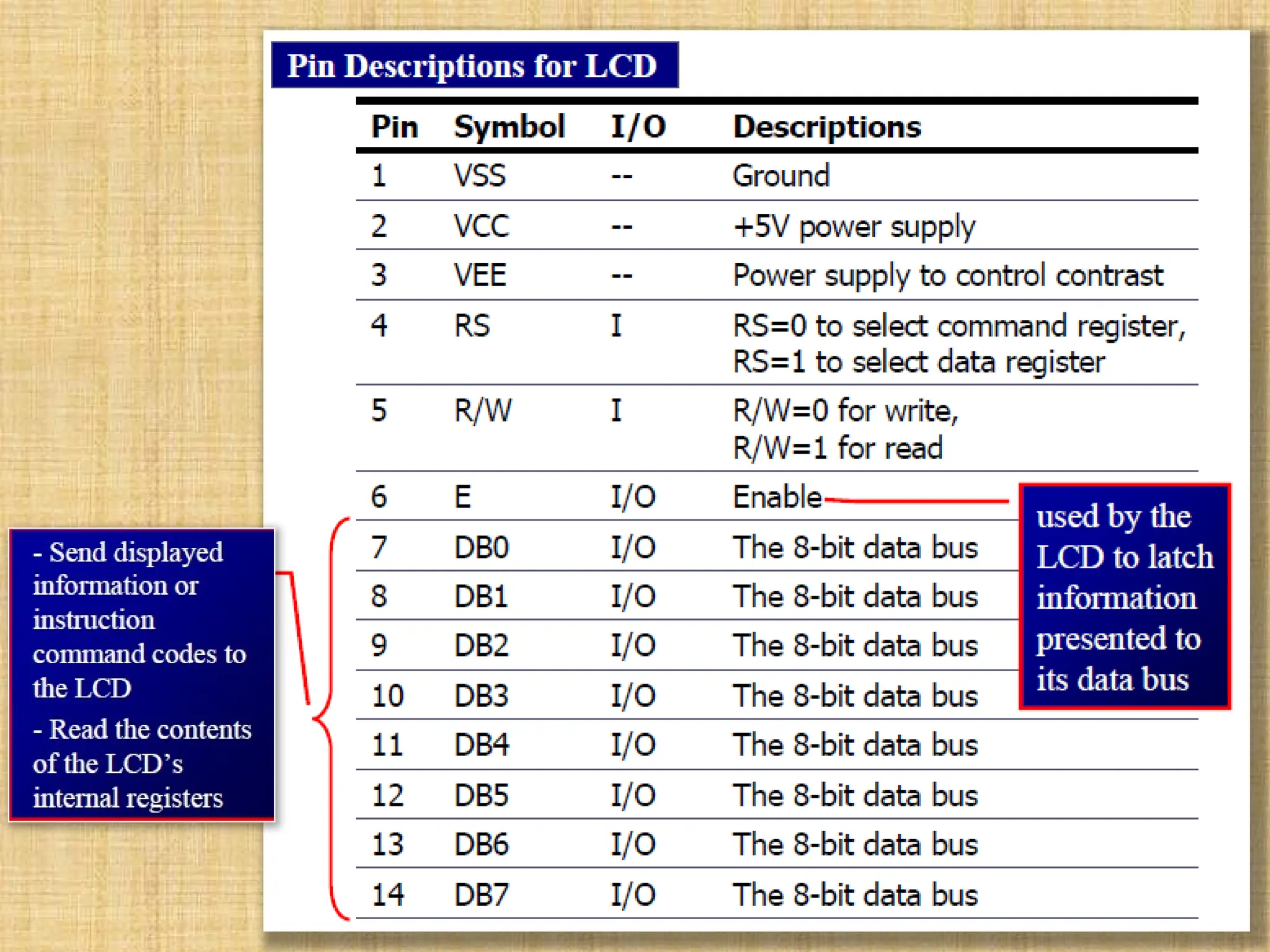The height and width of the screenshot is (952, 1270).
Task: Click the 'DB7' symbol cell
Action: [x=481, y=894]
